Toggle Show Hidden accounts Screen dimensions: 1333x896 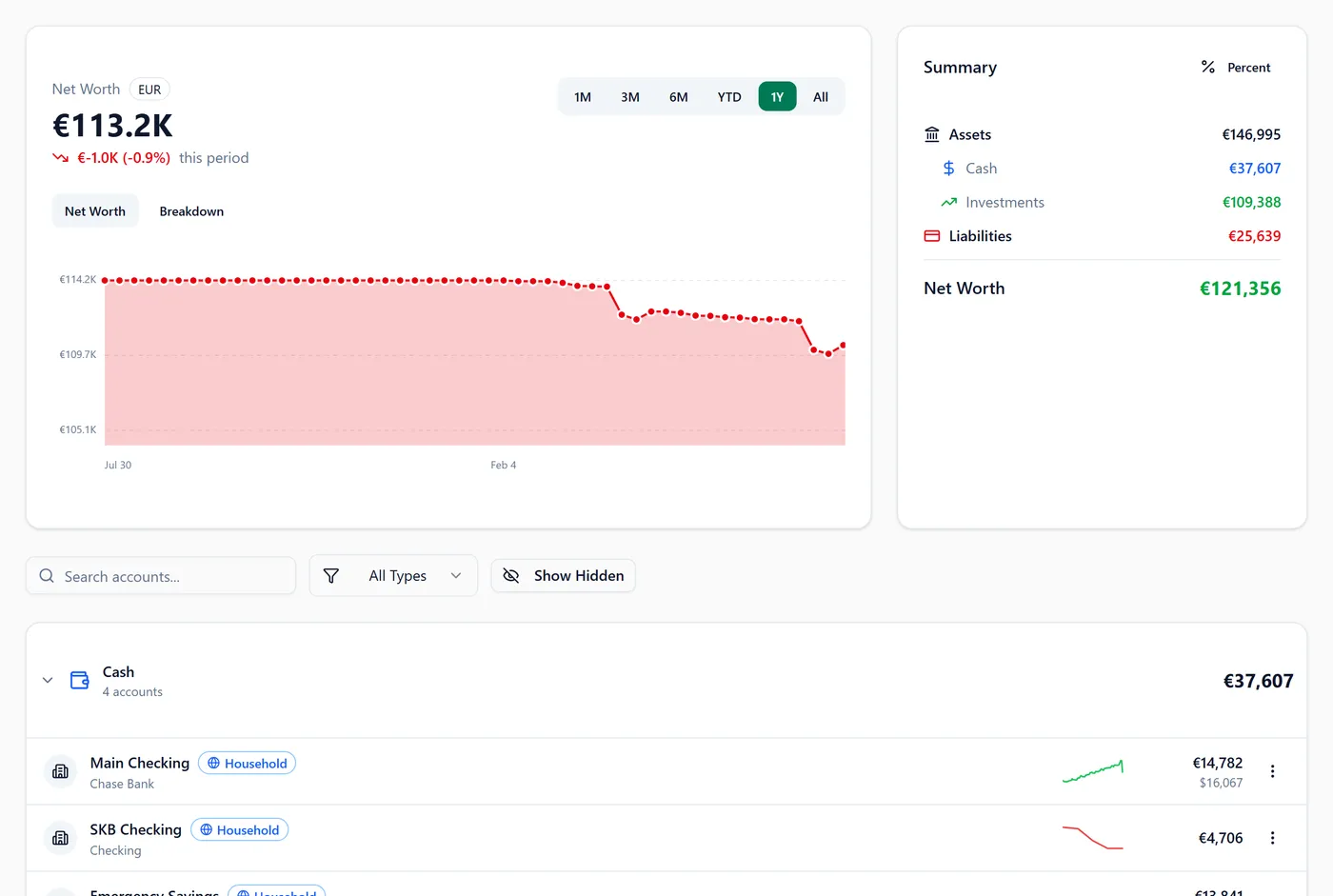(563, 575)
